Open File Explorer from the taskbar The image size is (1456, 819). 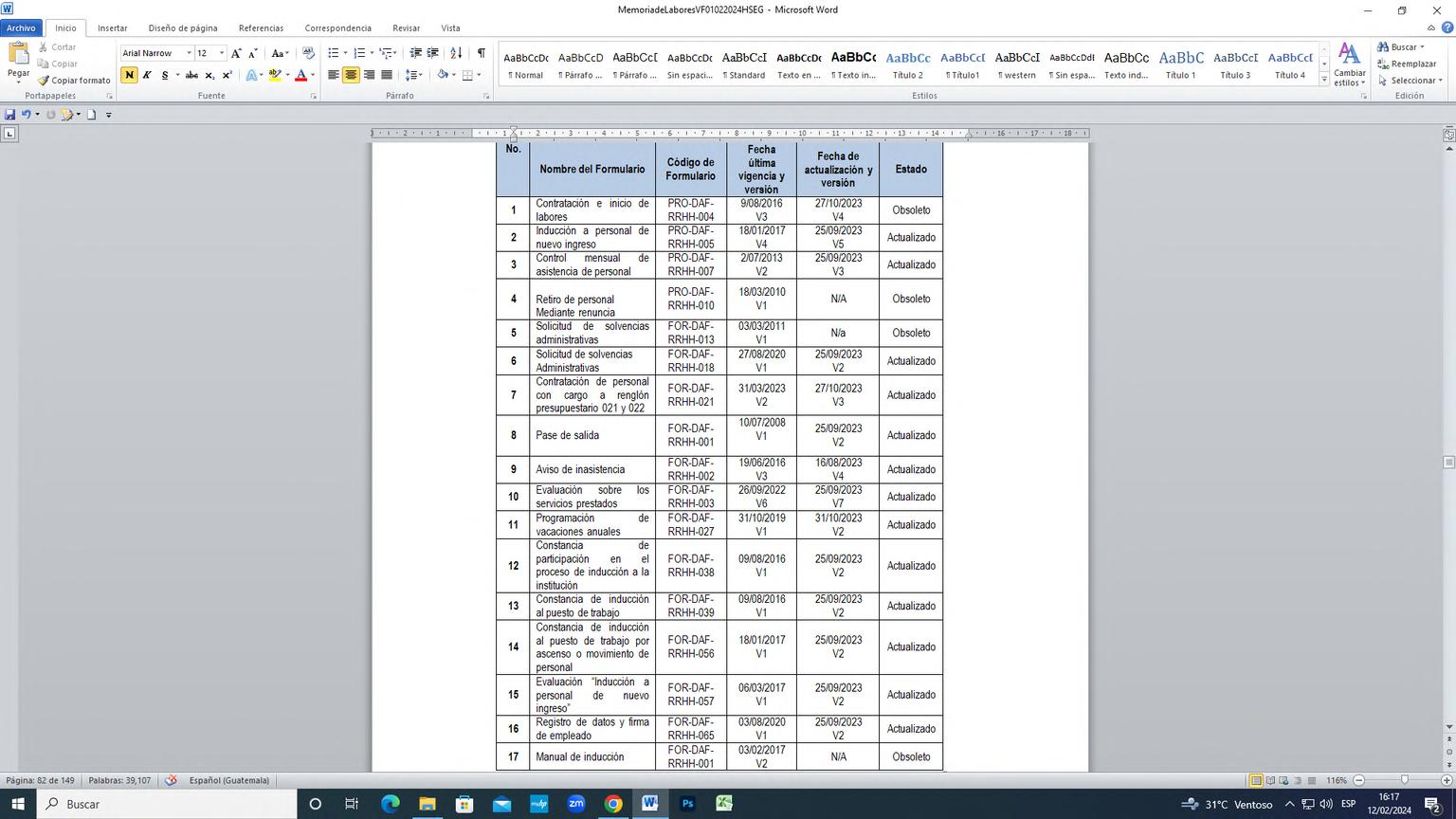click(x=428, y=804)
